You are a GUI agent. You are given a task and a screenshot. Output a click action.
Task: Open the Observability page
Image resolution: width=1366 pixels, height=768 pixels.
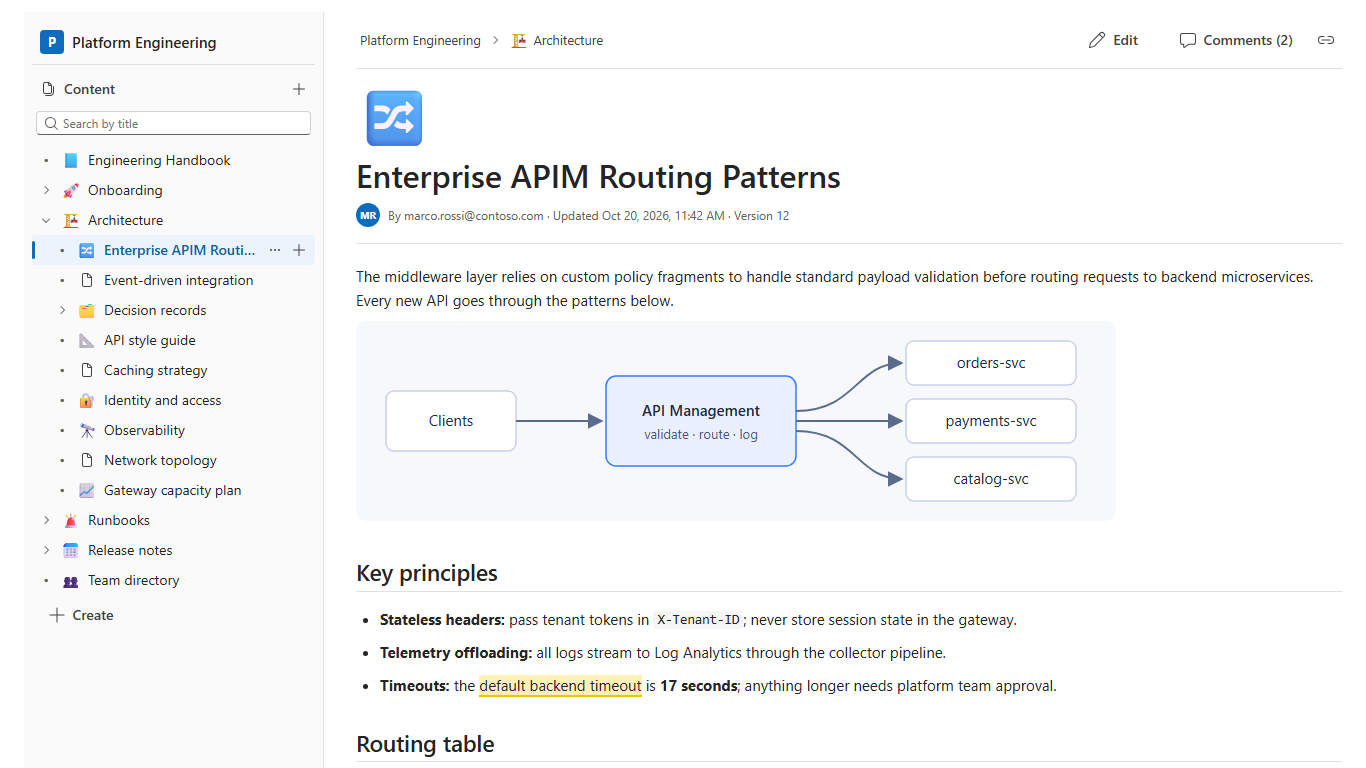[x=144, y=430]
